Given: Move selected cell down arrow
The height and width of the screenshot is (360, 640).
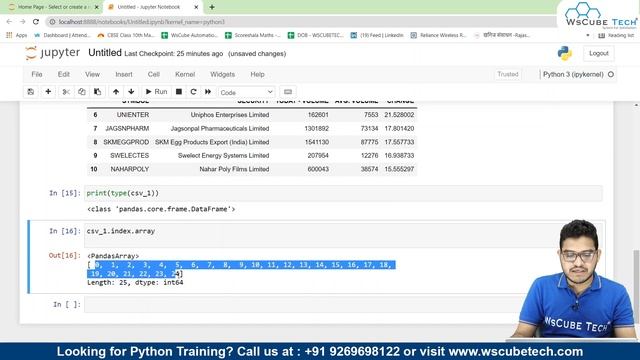Looking at the screenshot, I should pos(131,92).
